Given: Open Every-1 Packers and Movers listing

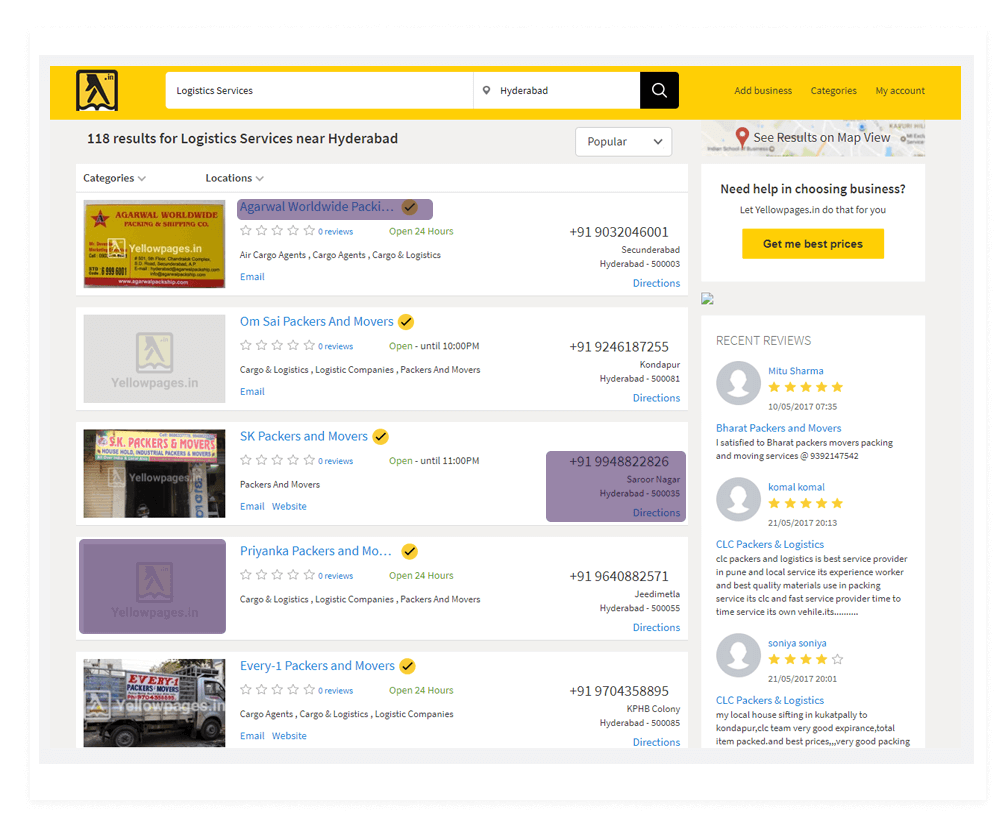Looking at the screenshot, I should [317, 666].
